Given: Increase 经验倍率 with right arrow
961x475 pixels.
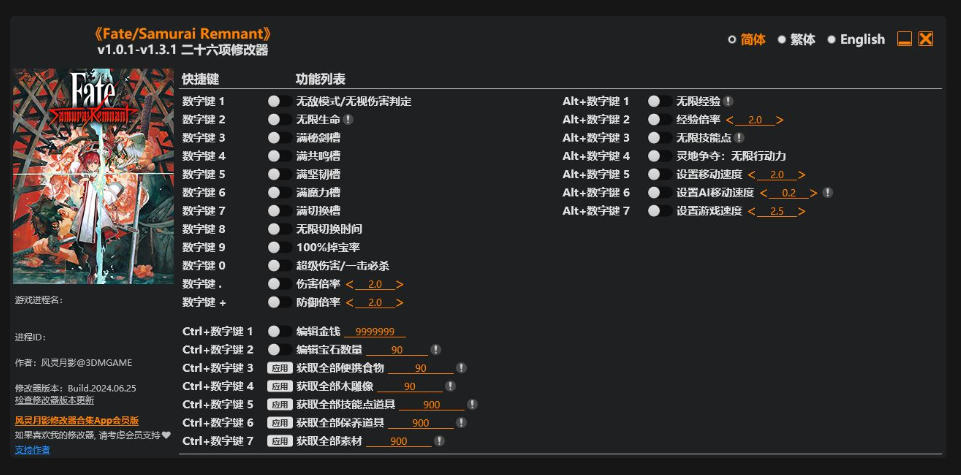Looking at the screenshot, I should tap(780, 120).
